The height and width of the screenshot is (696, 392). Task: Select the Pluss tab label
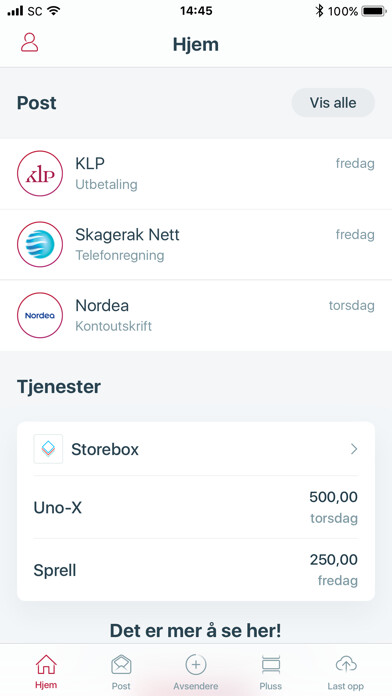271,686
